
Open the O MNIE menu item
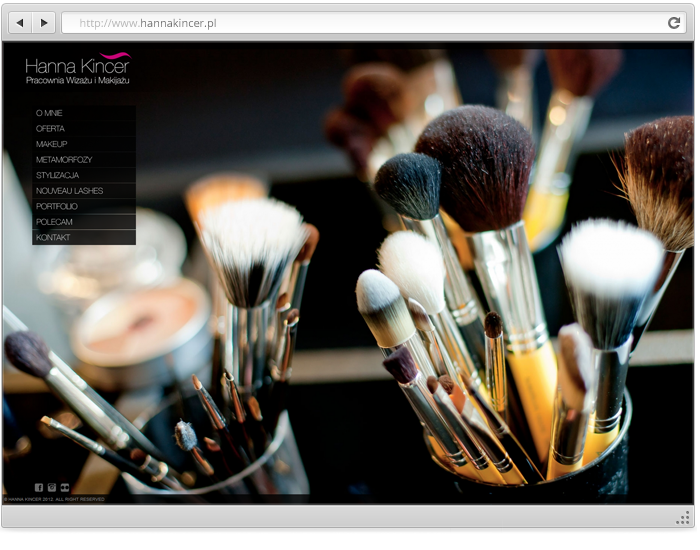click(84, 113)
